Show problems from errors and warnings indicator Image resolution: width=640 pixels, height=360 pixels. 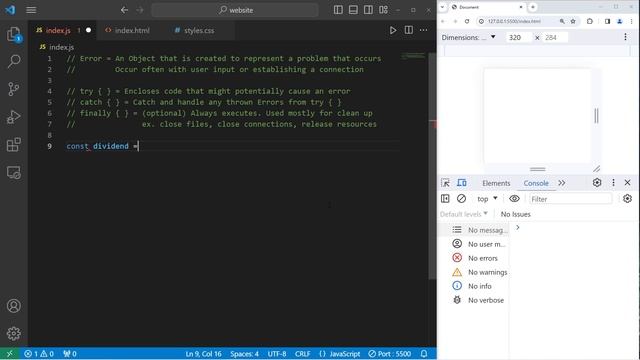click(x=39, y=354)
